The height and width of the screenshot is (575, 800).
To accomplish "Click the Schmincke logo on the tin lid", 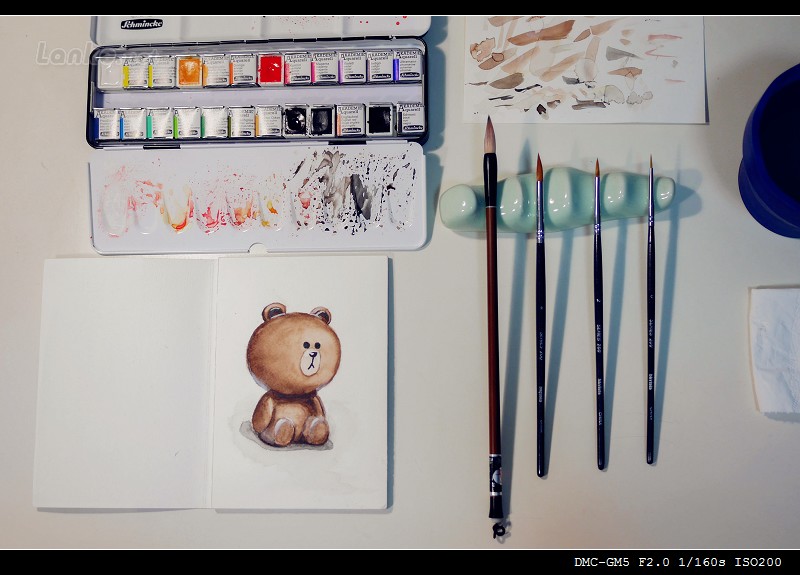I will pyautogui.click(x=142, y=24).
